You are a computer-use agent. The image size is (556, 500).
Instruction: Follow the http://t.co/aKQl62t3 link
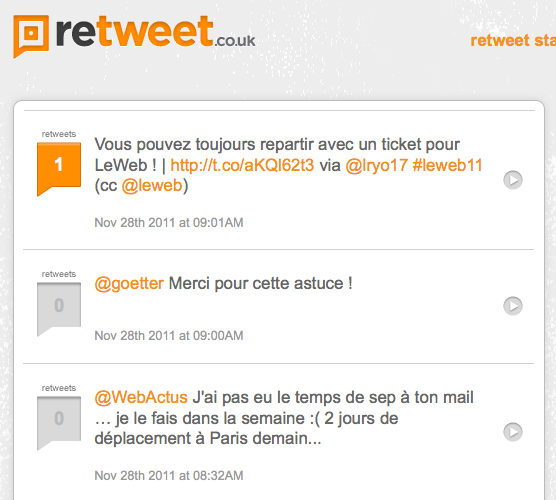pos(242,165)
